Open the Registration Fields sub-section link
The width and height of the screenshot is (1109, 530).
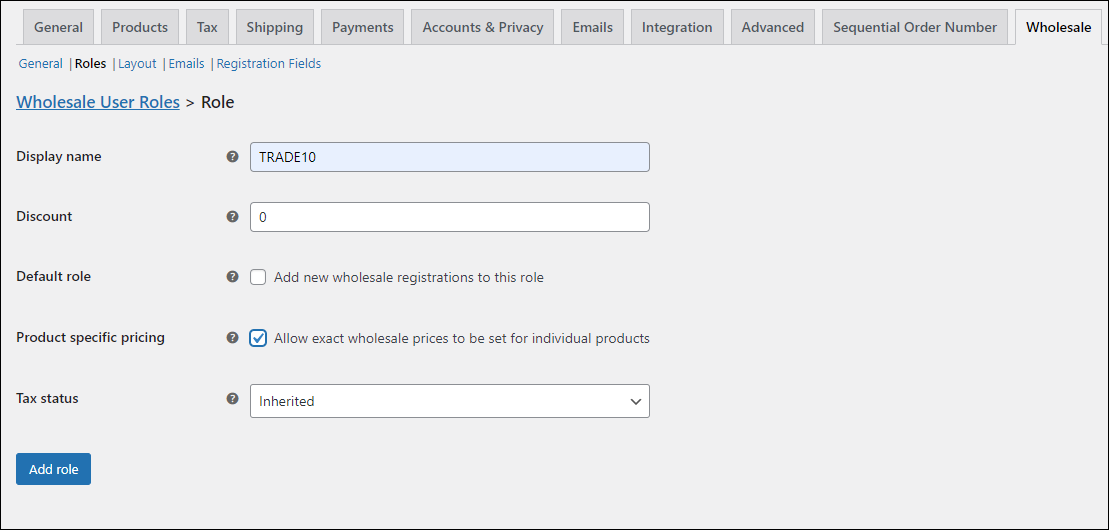(269, 64)
